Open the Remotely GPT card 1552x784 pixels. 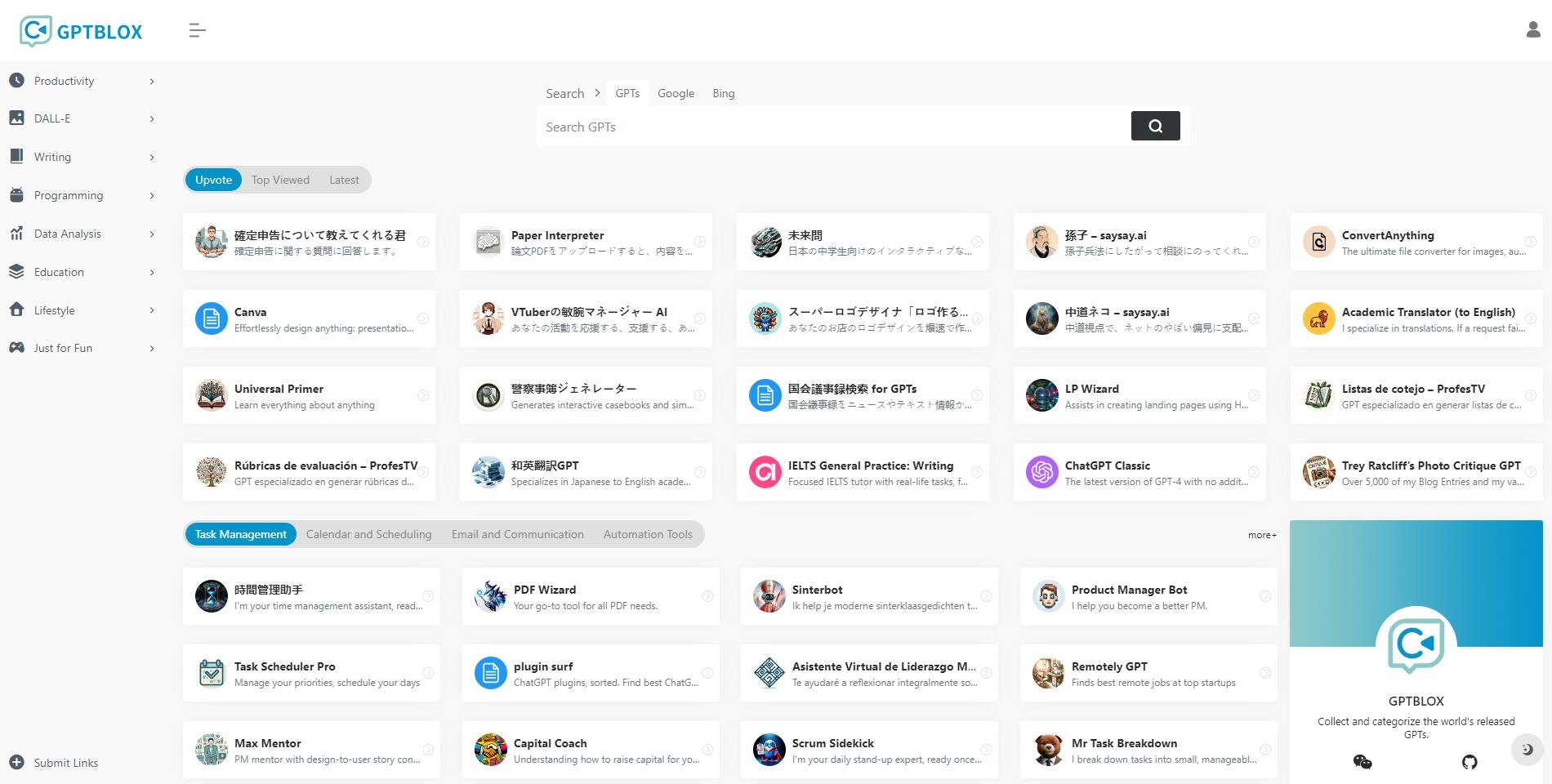(x=1148, y=673)
